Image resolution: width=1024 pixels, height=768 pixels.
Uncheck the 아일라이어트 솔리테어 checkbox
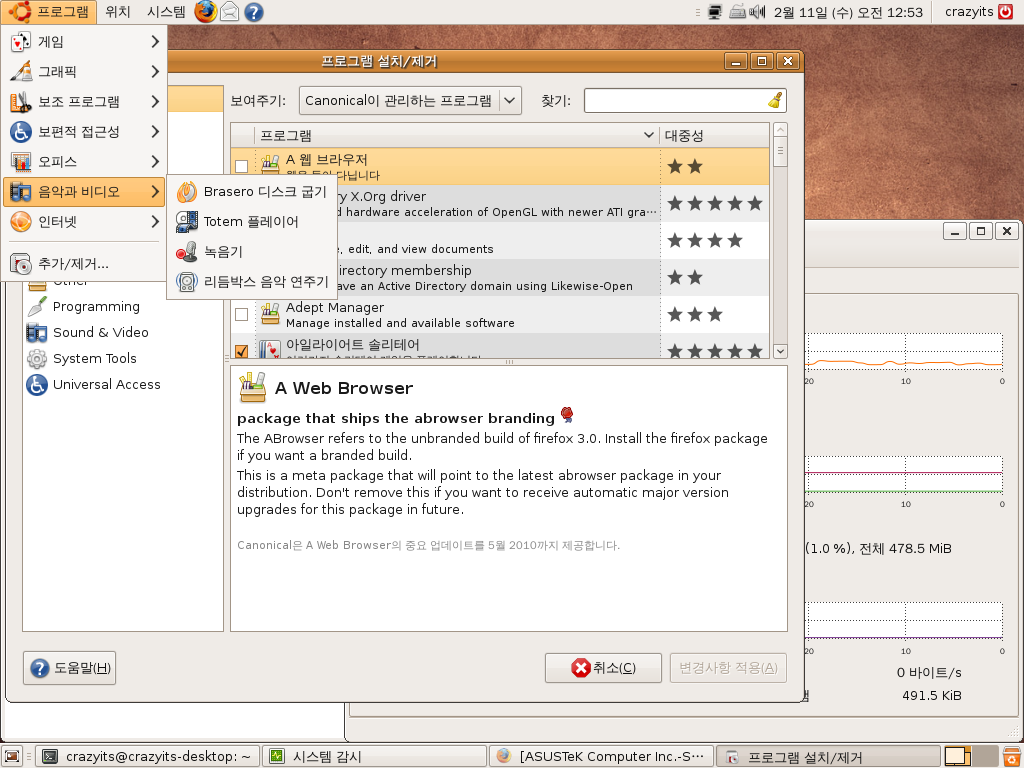pos(242,351)
